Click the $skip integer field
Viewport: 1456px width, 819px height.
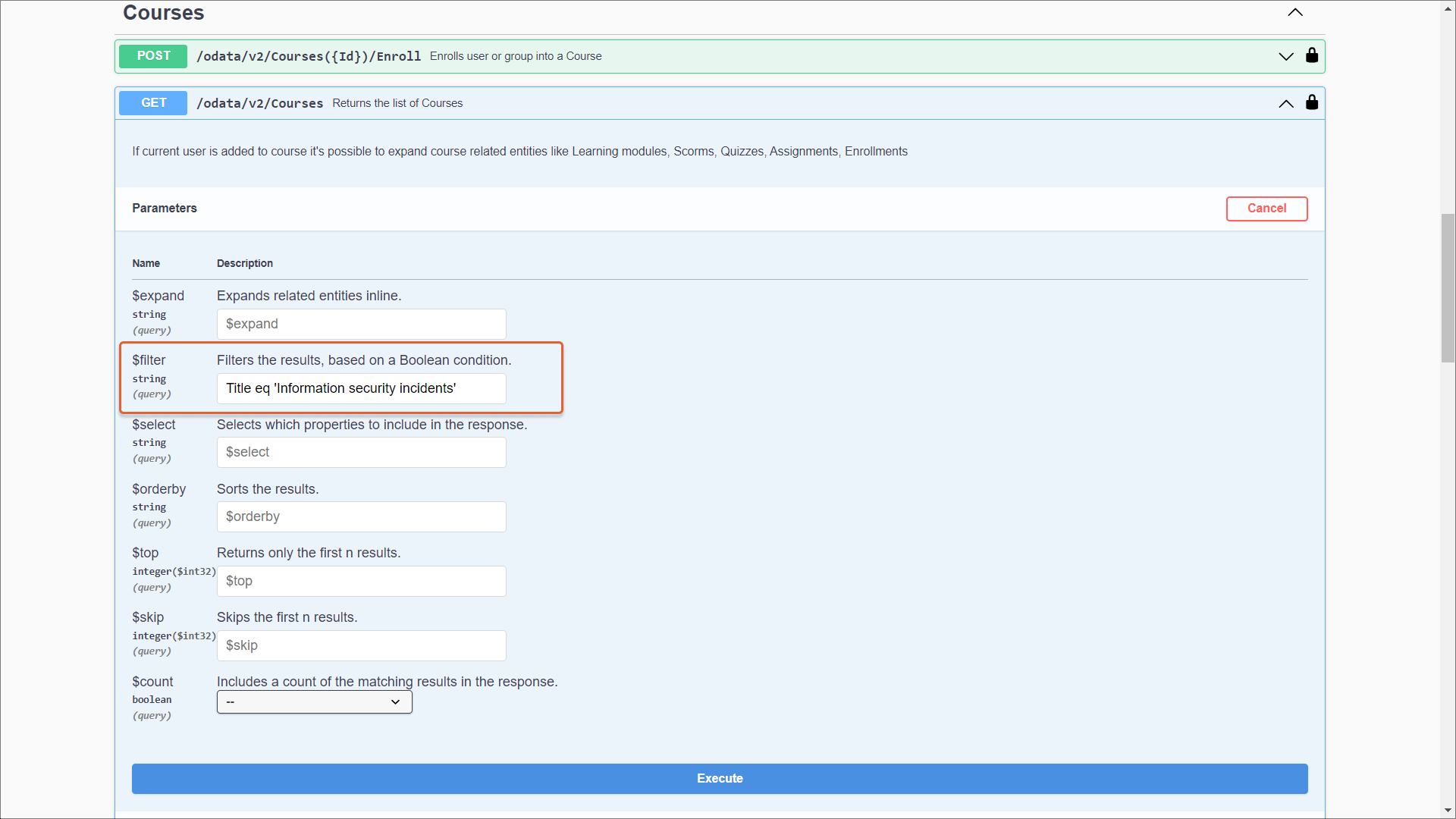[x=361, y=645]
